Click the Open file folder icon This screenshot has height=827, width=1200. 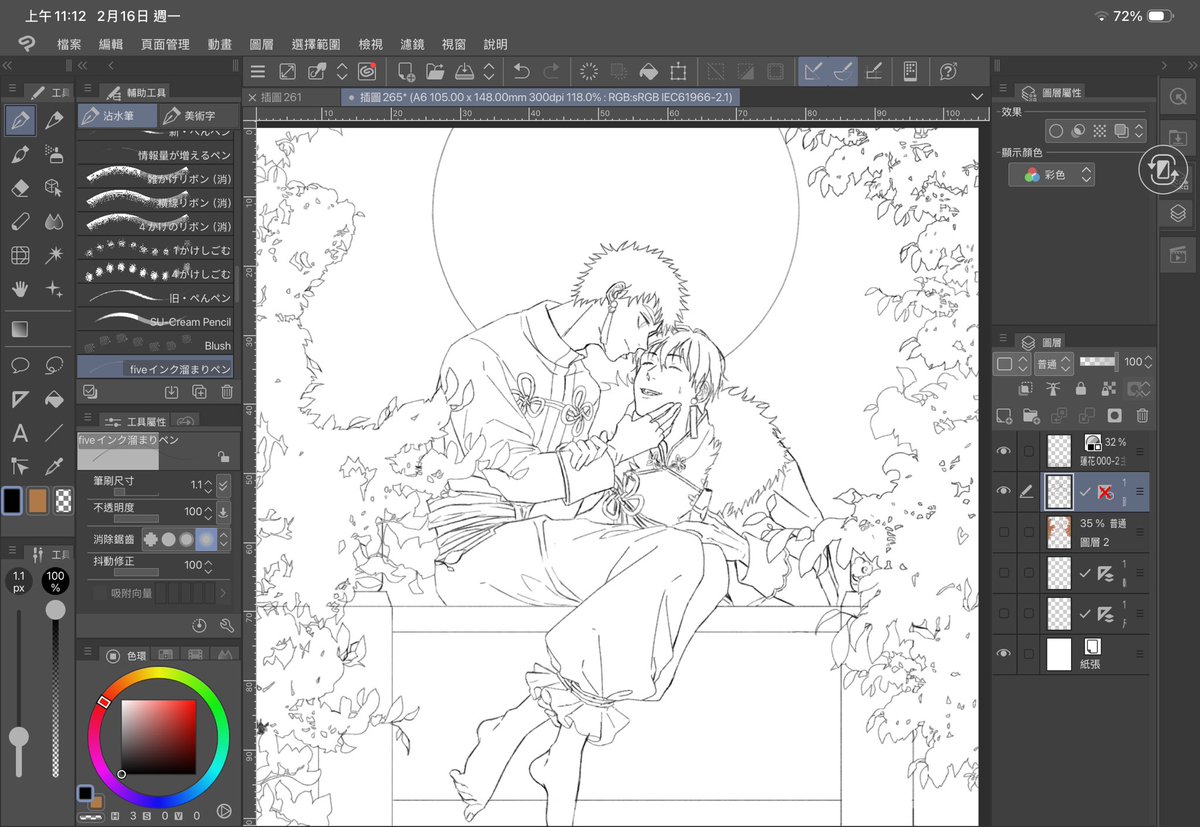[x=435, y=71]
